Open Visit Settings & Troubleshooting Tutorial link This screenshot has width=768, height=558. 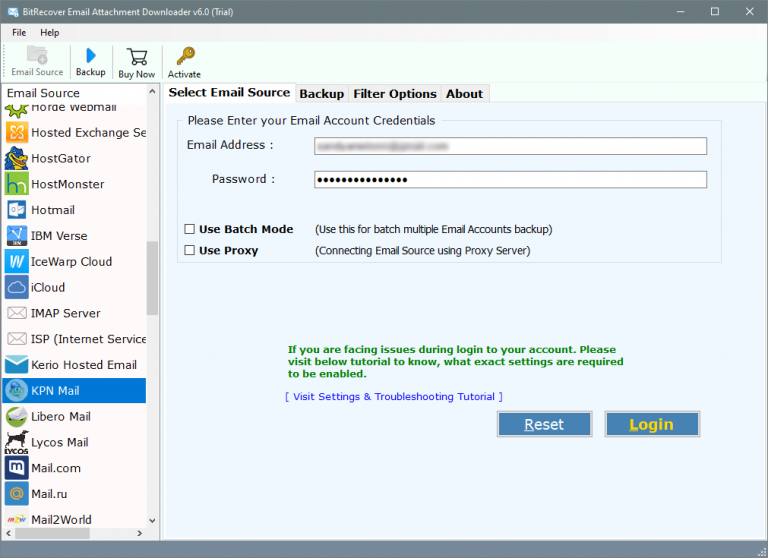click(393, 397)
